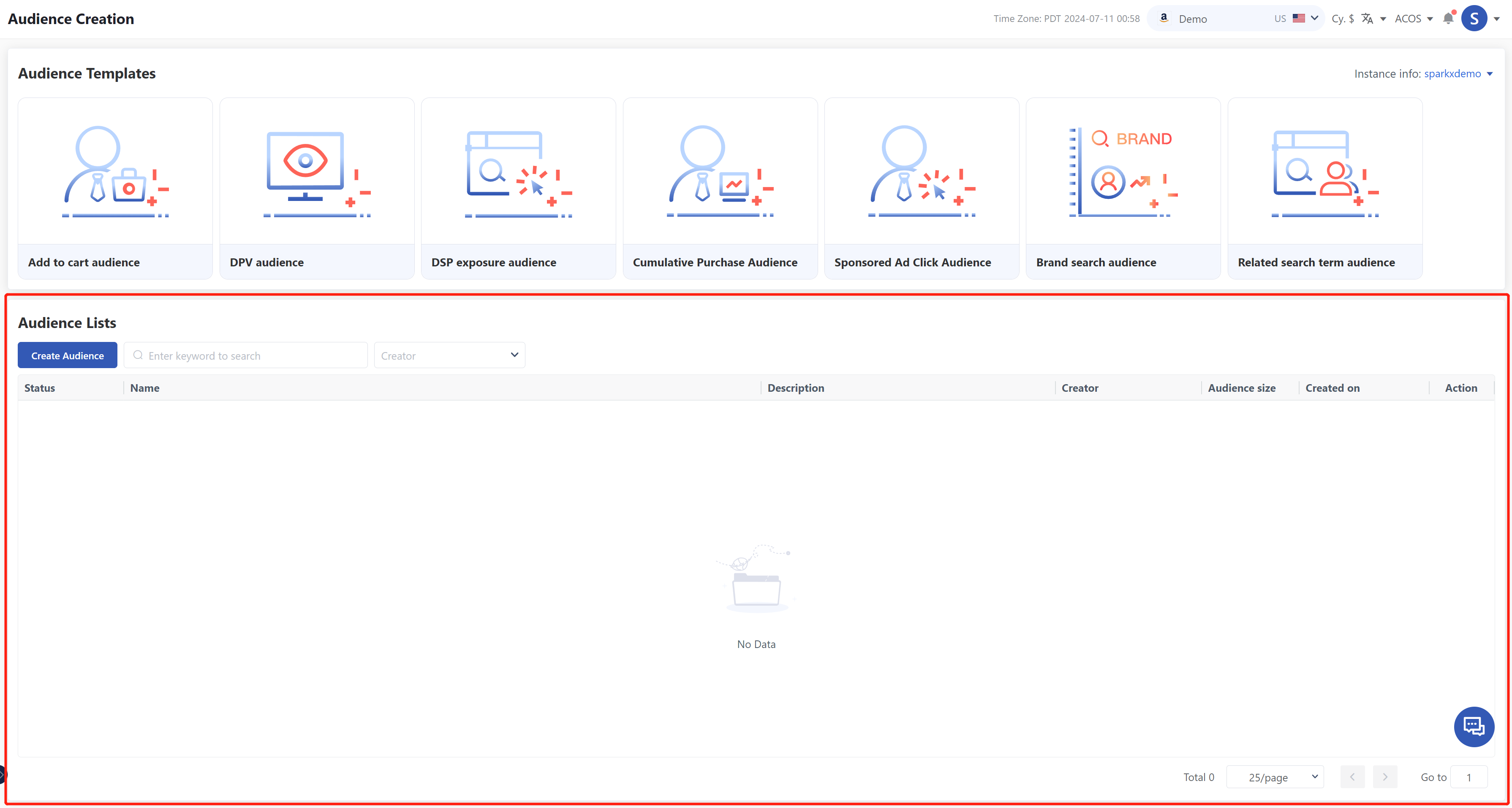Screen dimensions: 1512x808
Task: Open the ACOS metric dropdown
Action: coord(1414,18)
